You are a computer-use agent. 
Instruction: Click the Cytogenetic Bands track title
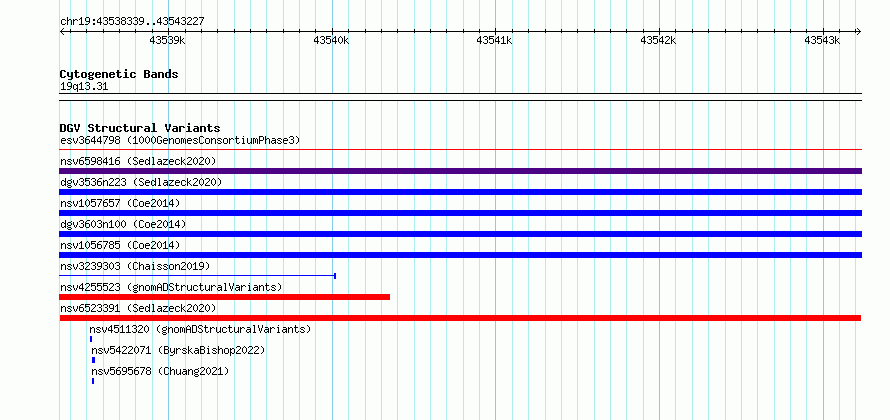coord(119,74)
